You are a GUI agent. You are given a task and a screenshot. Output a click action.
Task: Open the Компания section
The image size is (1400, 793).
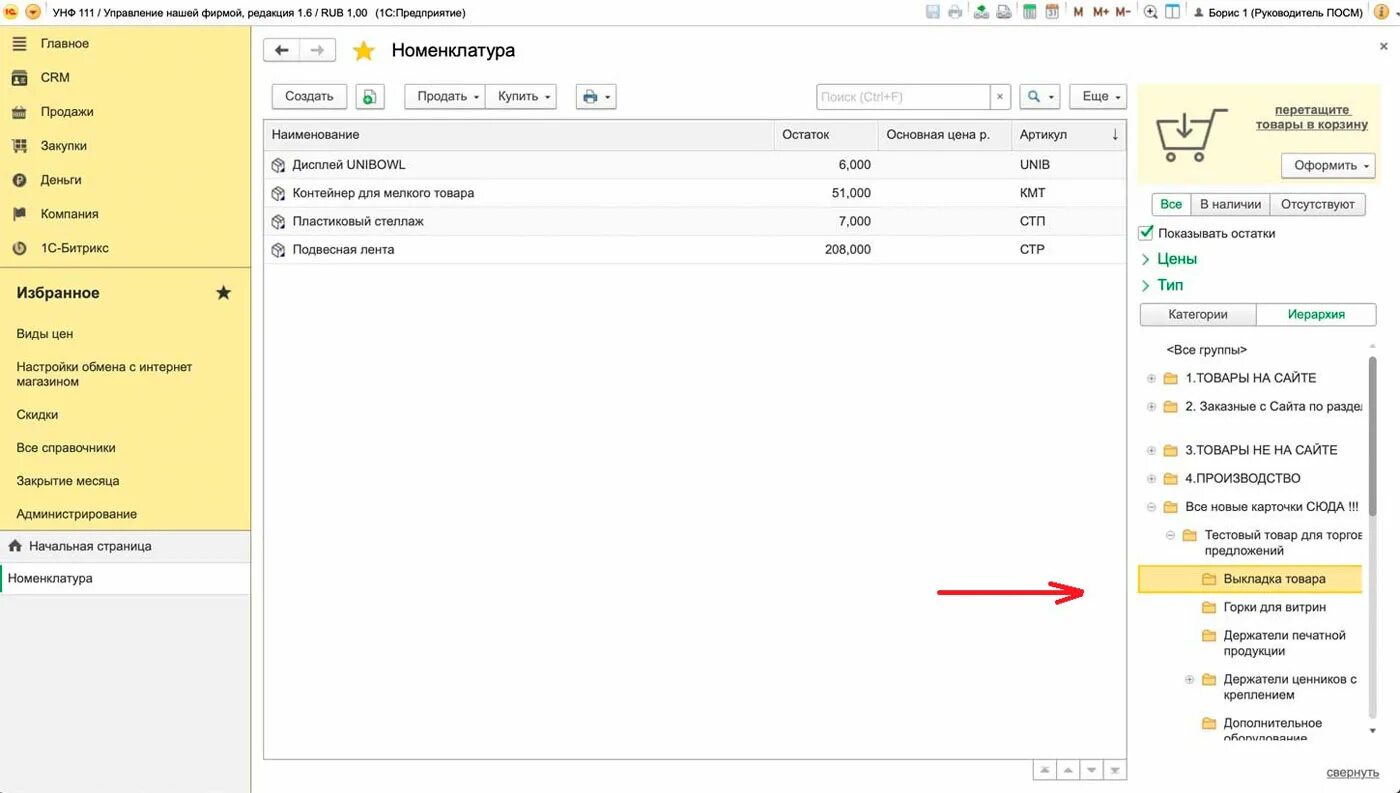pyautogui.click(x=69, y=214)
